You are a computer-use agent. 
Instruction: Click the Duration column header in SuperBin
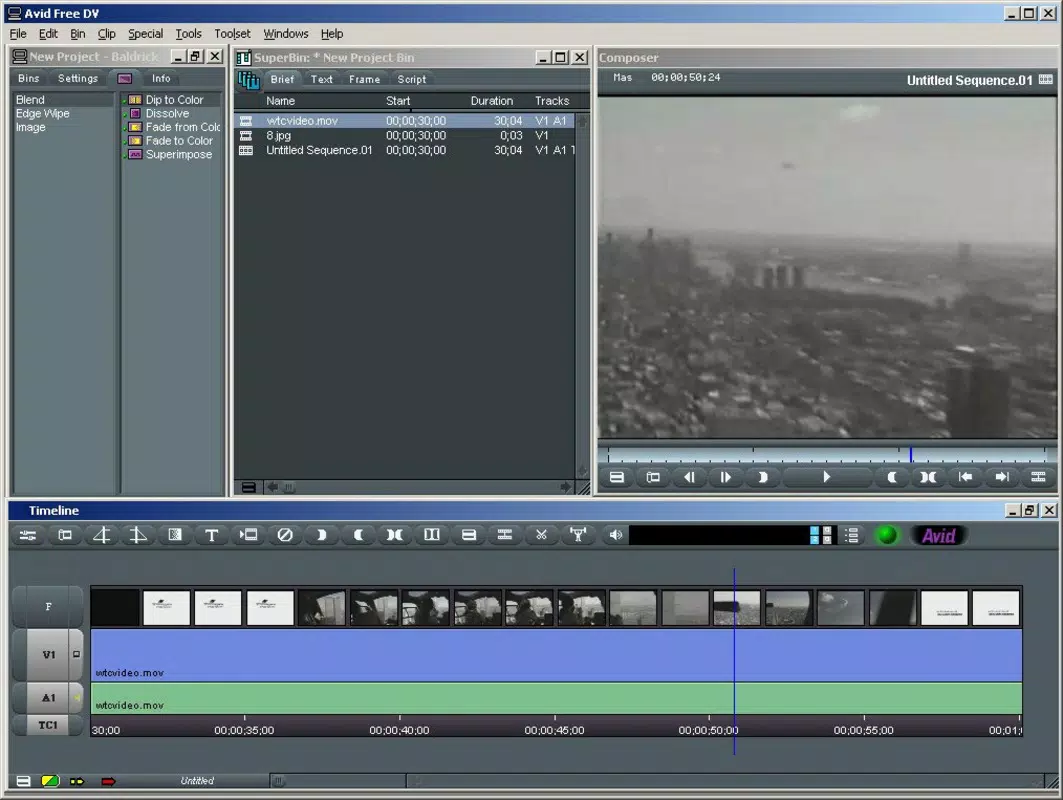click(492, 101)
